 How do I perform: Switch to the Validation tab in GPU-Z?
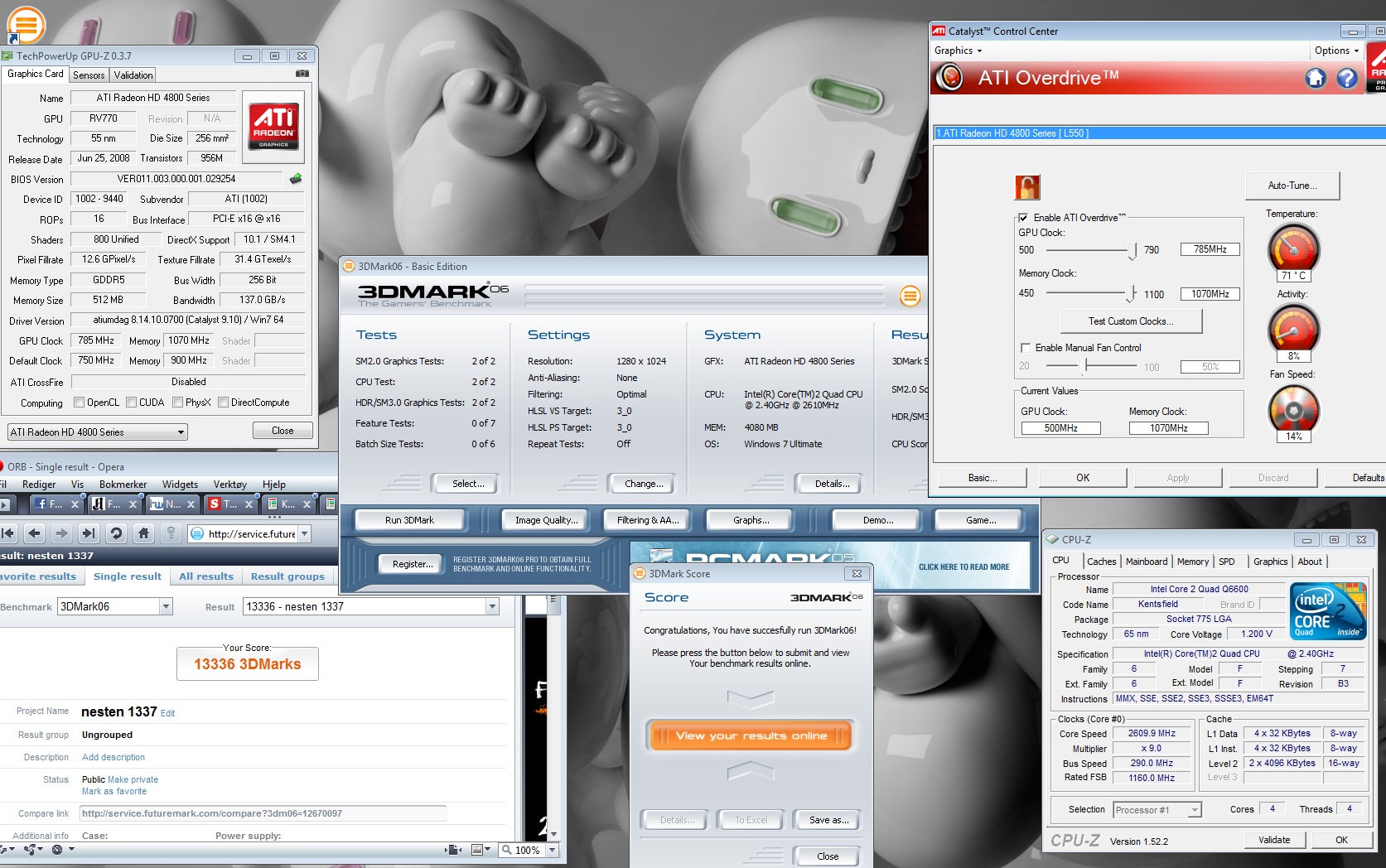click(x=133, y=75)
